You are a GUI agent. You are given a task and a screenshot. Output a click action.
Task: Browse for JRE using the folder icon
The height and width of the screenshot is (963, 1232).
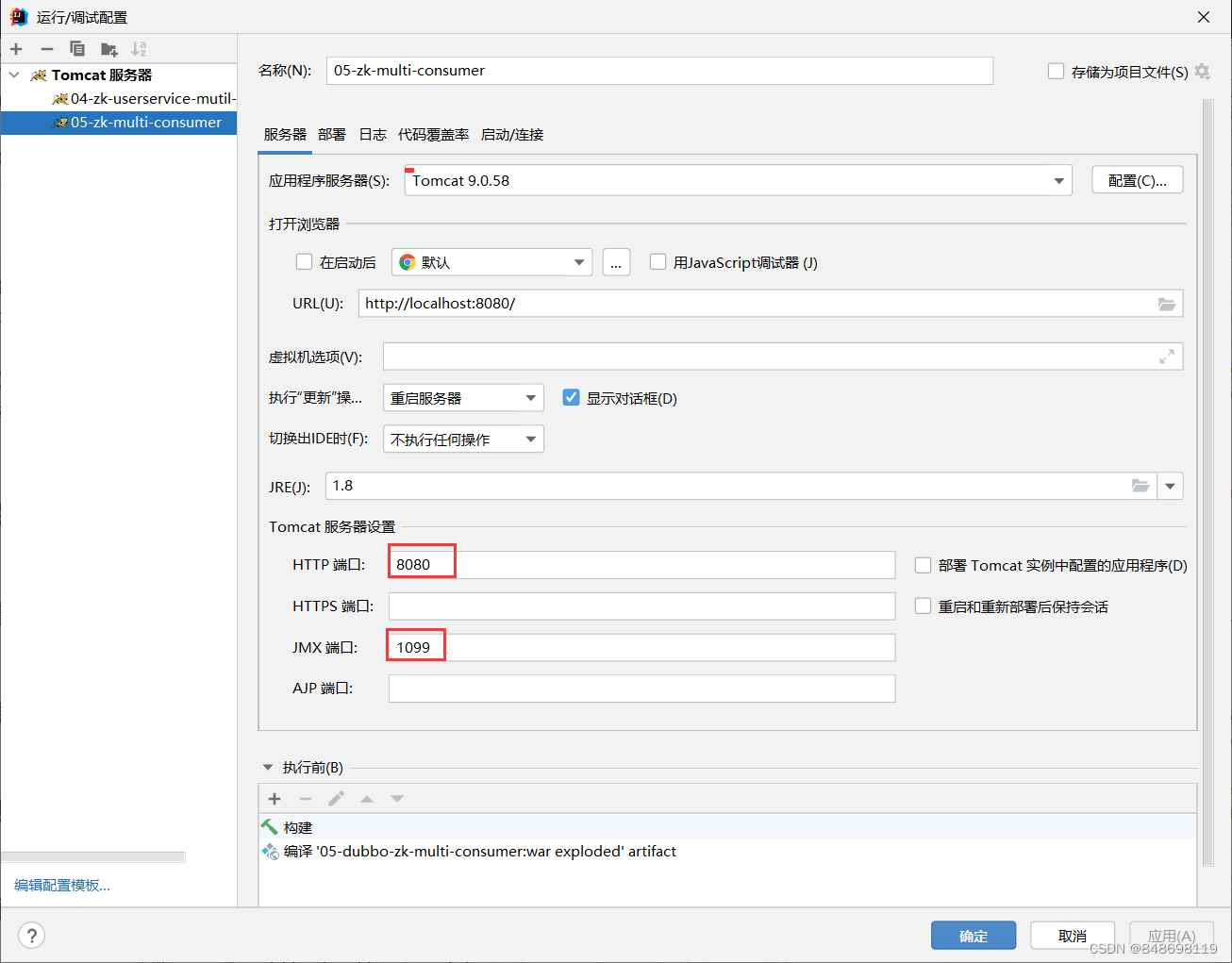point(1140,486)
